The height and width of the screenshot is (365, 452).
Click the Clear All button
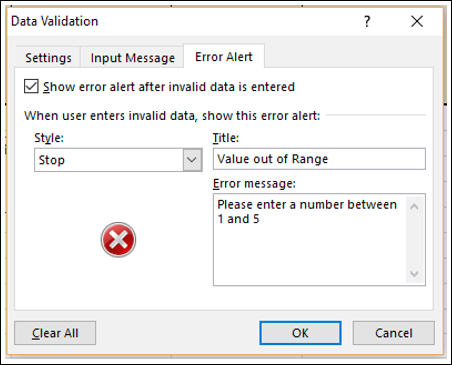(55, 333)
